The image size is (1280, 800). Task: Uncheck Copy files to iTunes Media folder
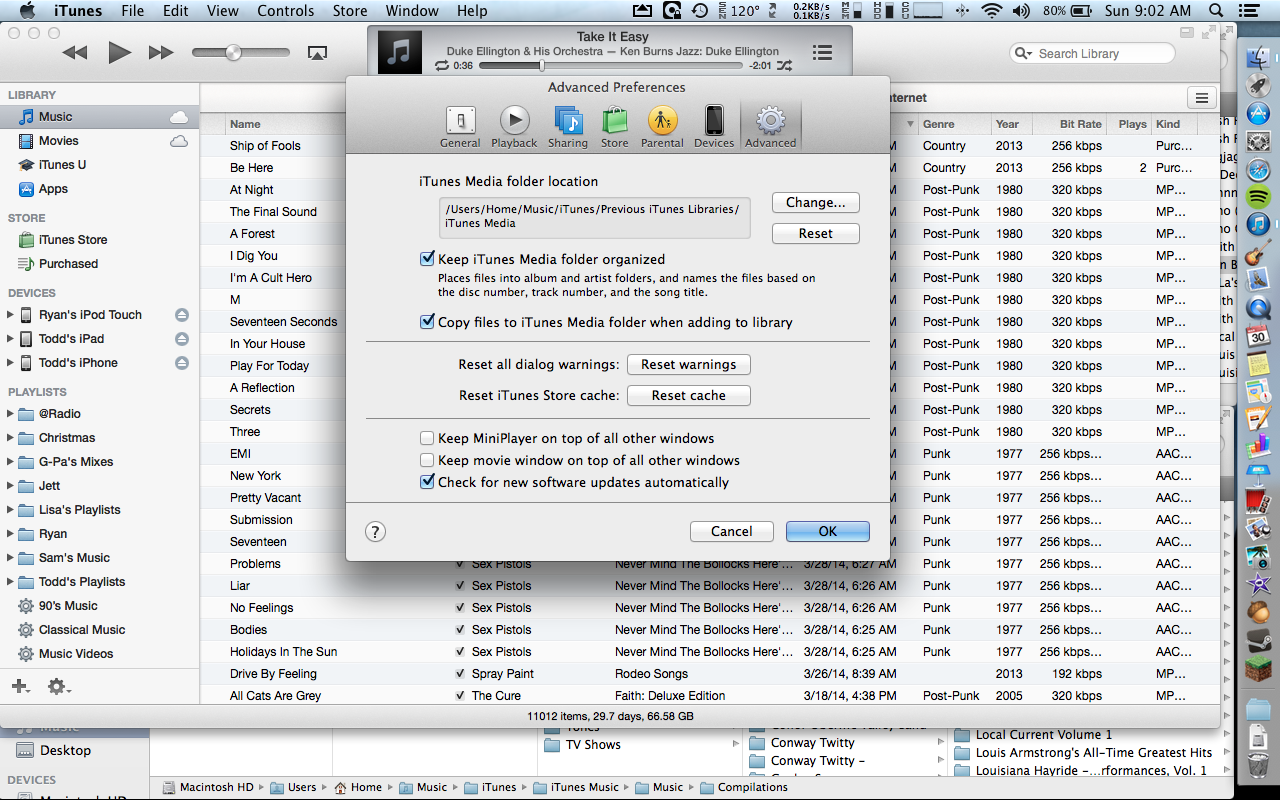click(428, 323)
